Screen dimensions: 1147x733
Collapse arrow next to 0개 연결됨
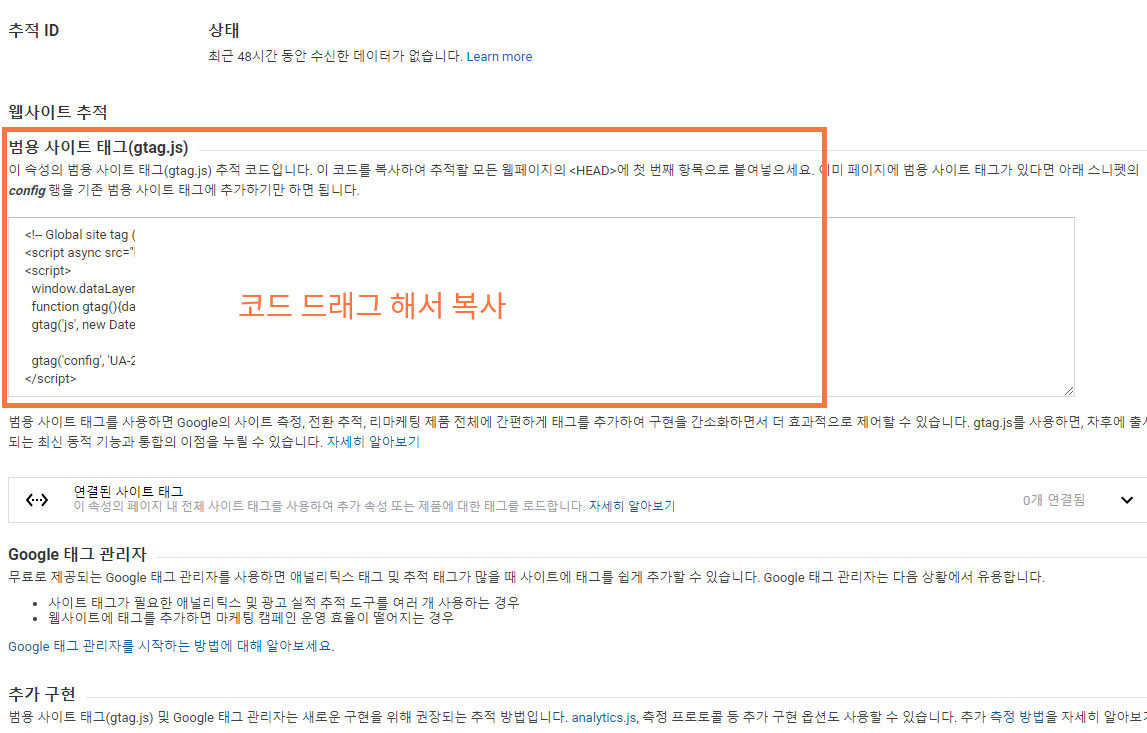[x=1129, y=498]
